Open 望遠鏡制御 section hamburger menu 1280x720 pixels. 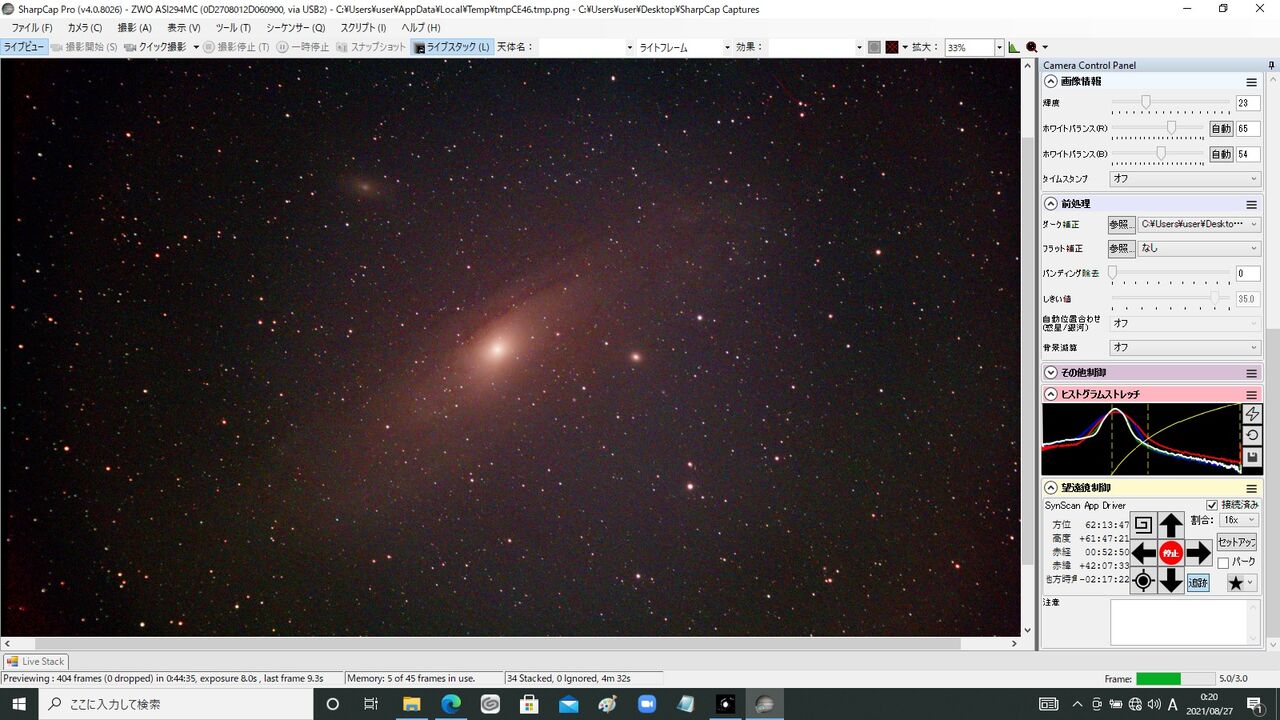point(1251,488)
